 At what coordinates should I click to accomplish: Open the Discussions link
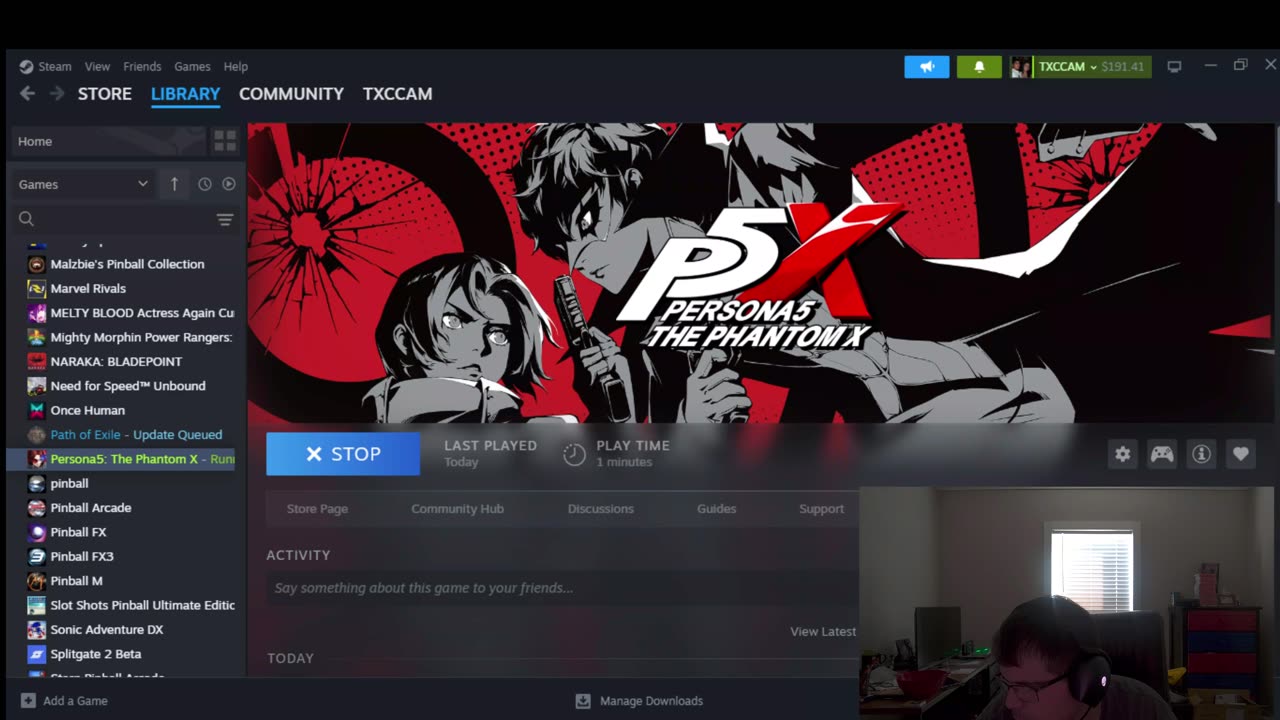coord(600,509)
